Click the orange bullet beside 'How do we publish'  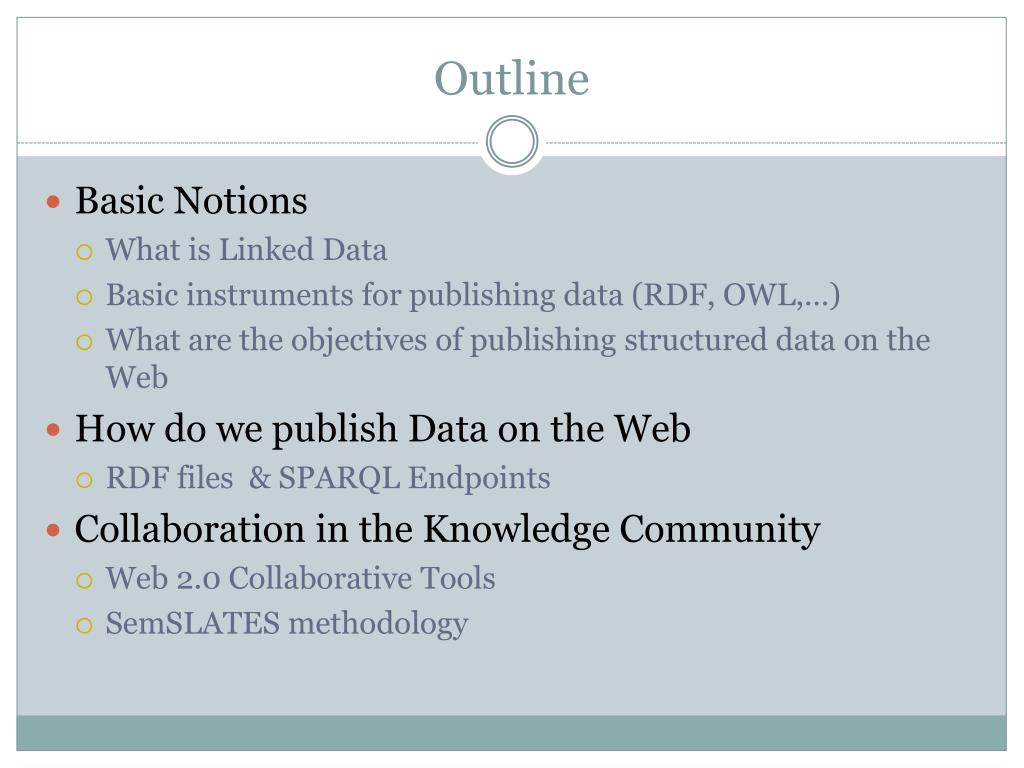[x=54, y=430]
